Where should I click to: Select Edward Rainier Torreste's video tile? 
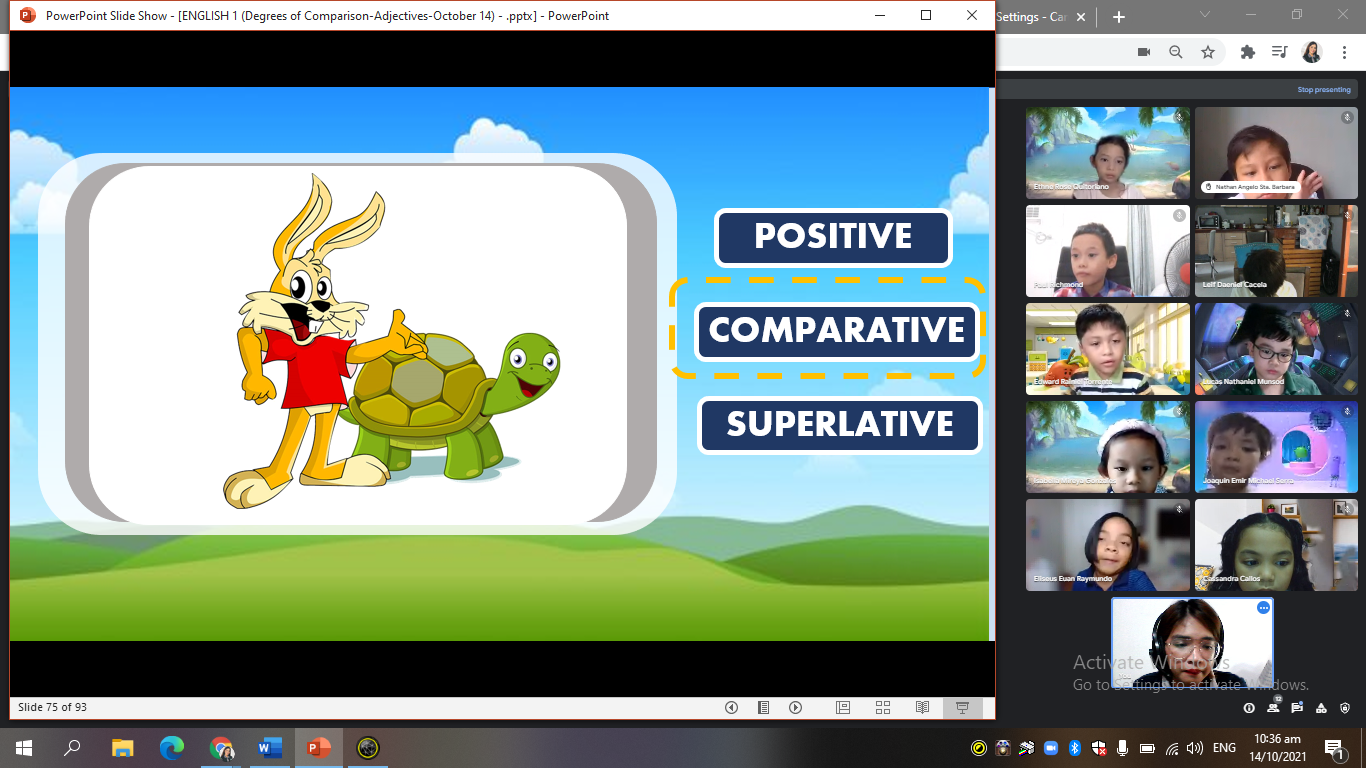[1108, 349]
